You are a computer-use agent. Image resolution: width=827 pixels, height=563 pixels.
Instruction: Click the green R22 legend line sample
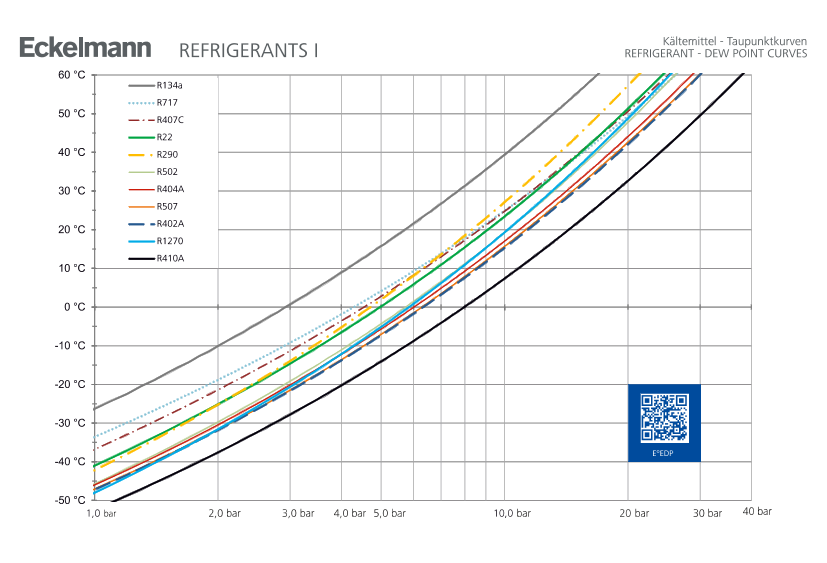[139, 137]
